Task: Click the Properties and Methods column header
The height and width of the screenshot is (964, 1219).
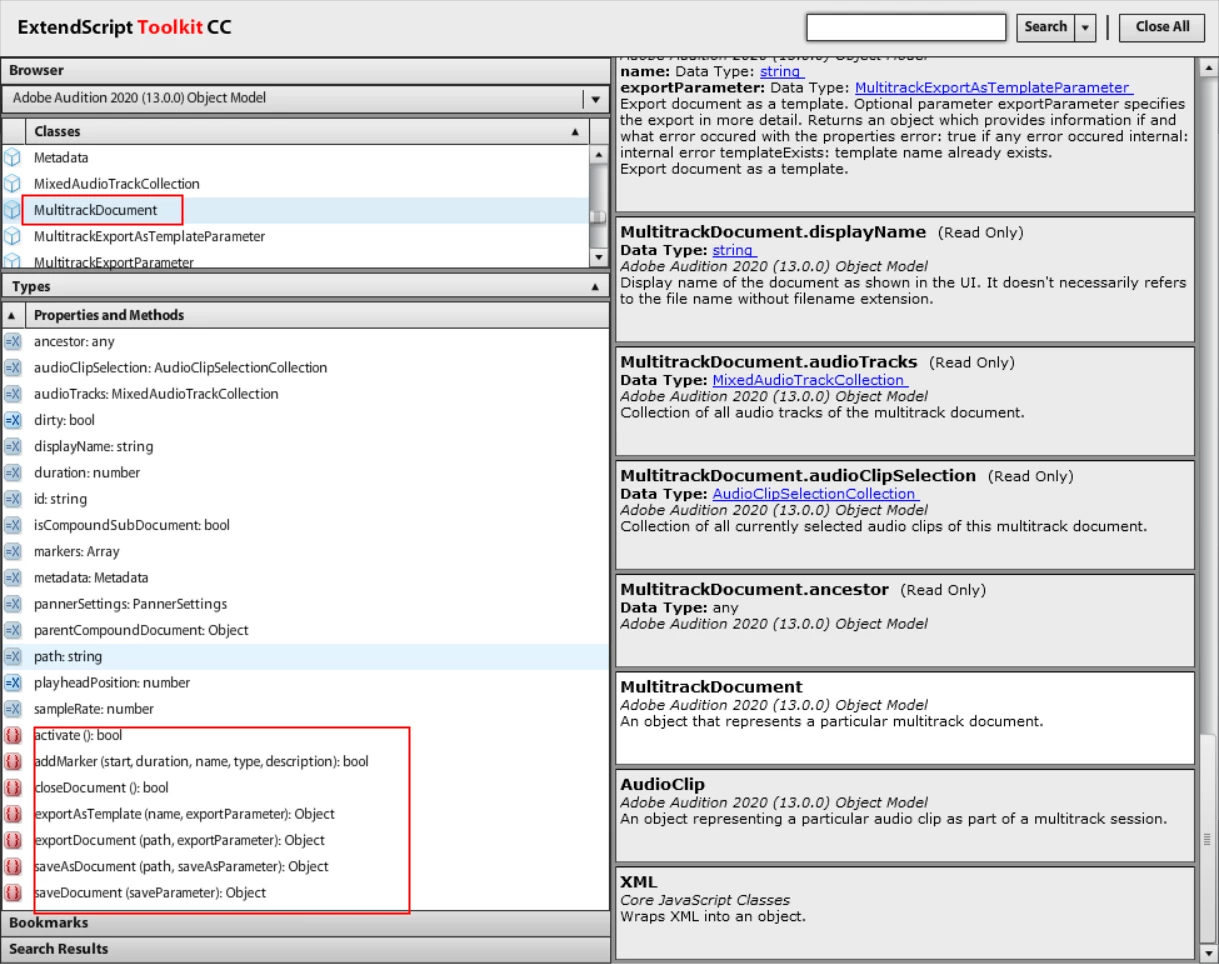Action: point(317,315)
